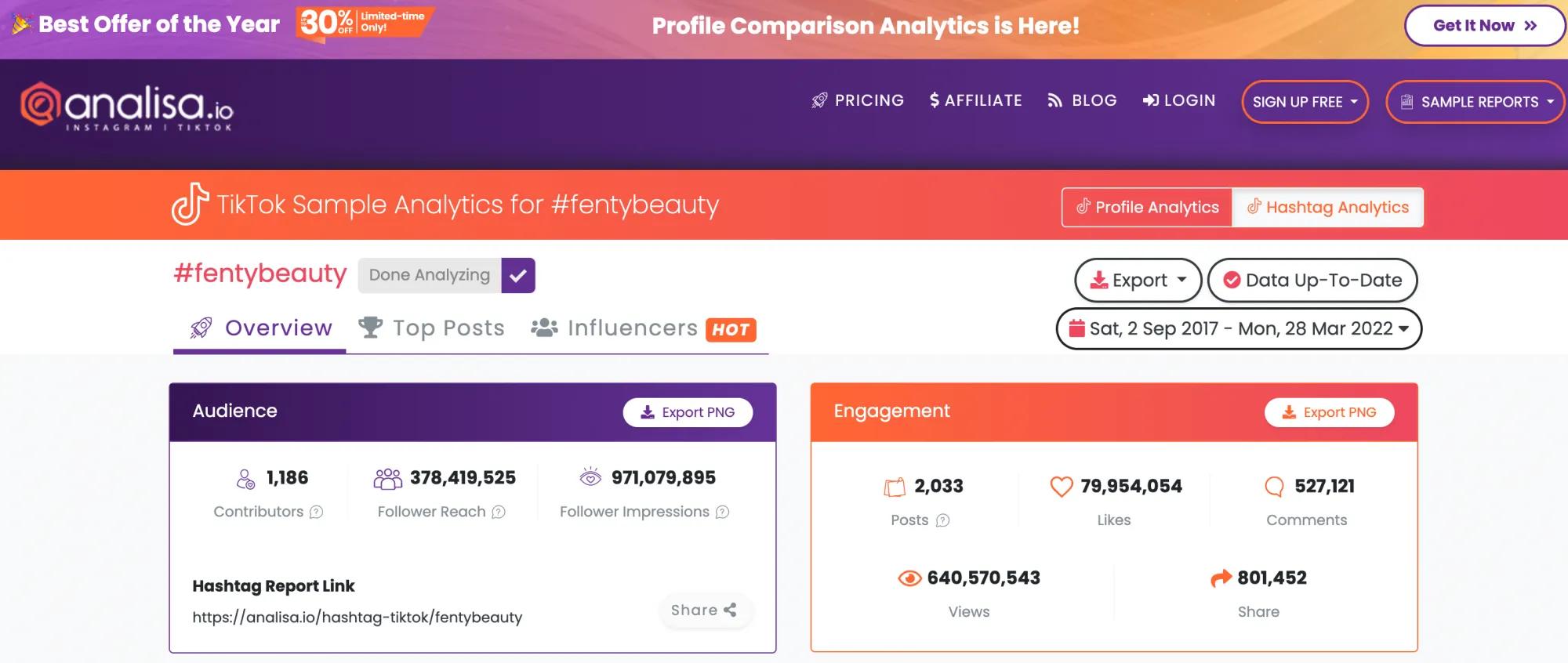
Task: Share the hashtag report link
Action: pyautogui.click(x=703, y=610)
